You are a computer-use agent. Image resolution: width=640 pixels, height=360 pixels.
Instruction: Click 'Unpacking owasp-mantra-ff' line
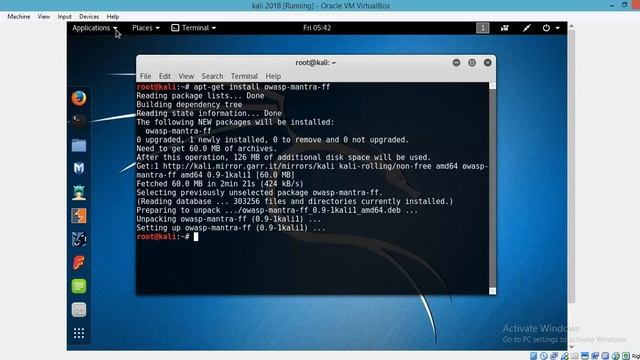coord(229,219)
